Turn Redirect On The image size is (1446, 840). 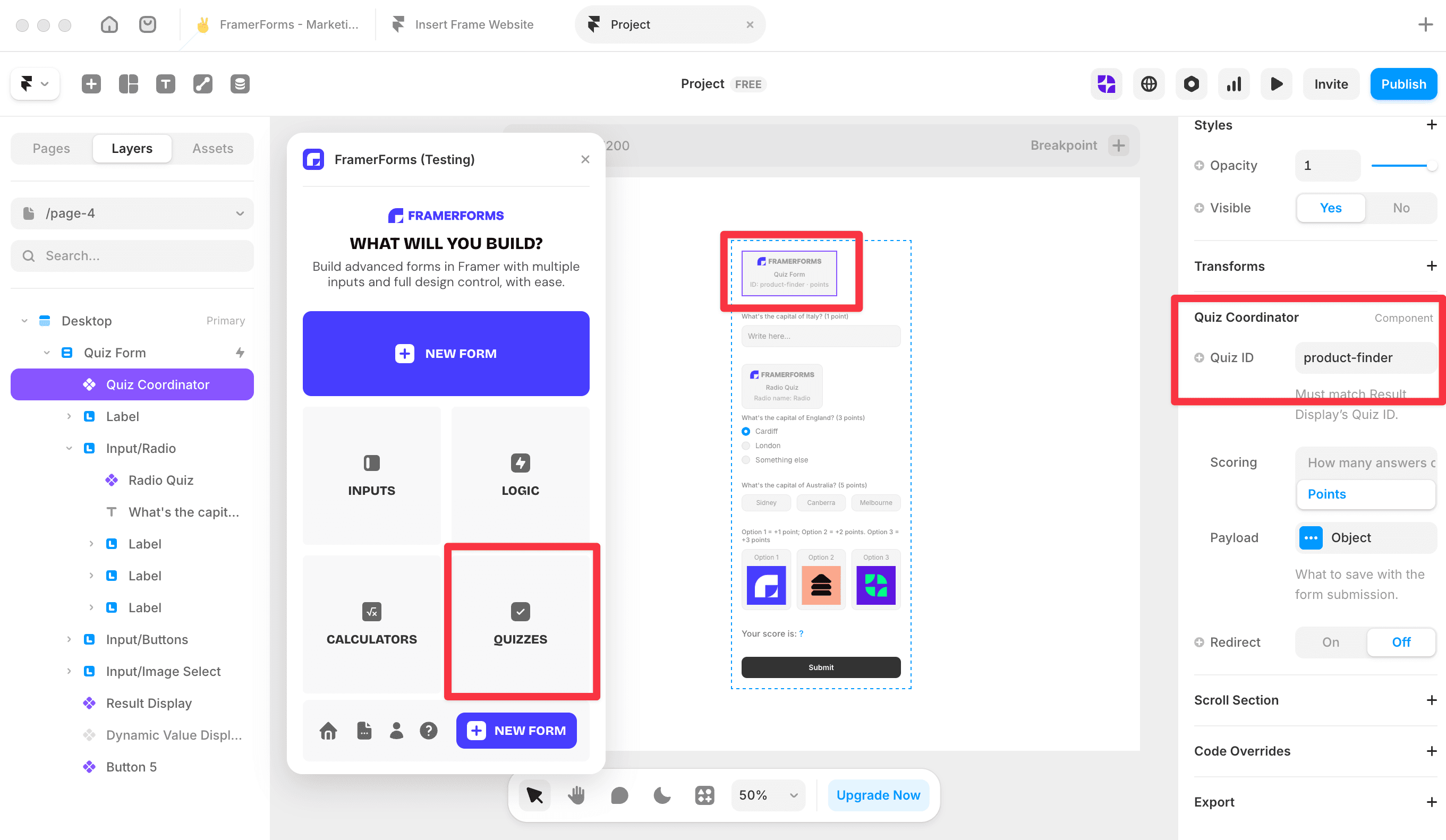point(1331,642)
